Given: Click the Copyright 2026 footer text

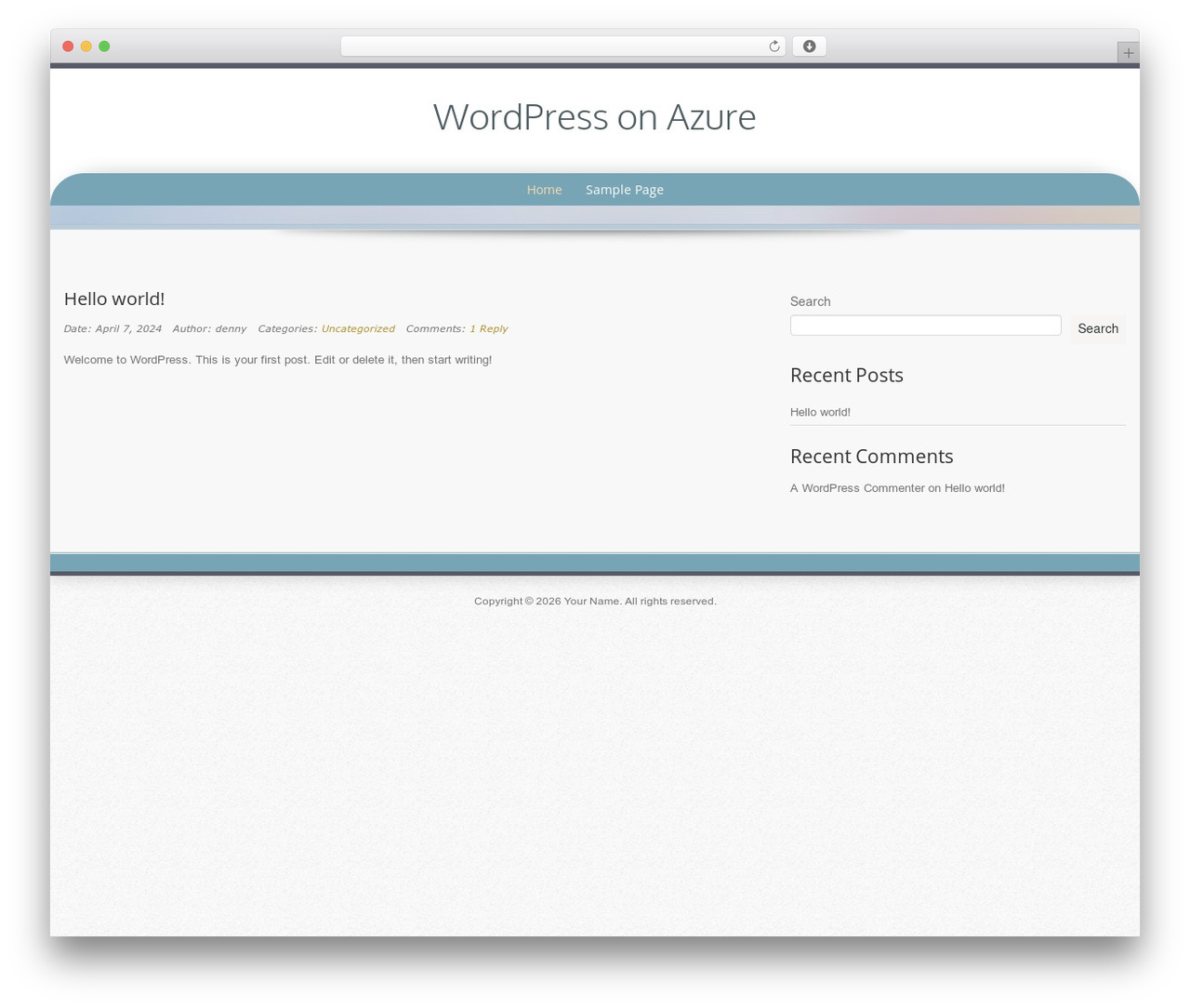Looking at the screenshot, I should pyautogui.click(x=595, y=602).
